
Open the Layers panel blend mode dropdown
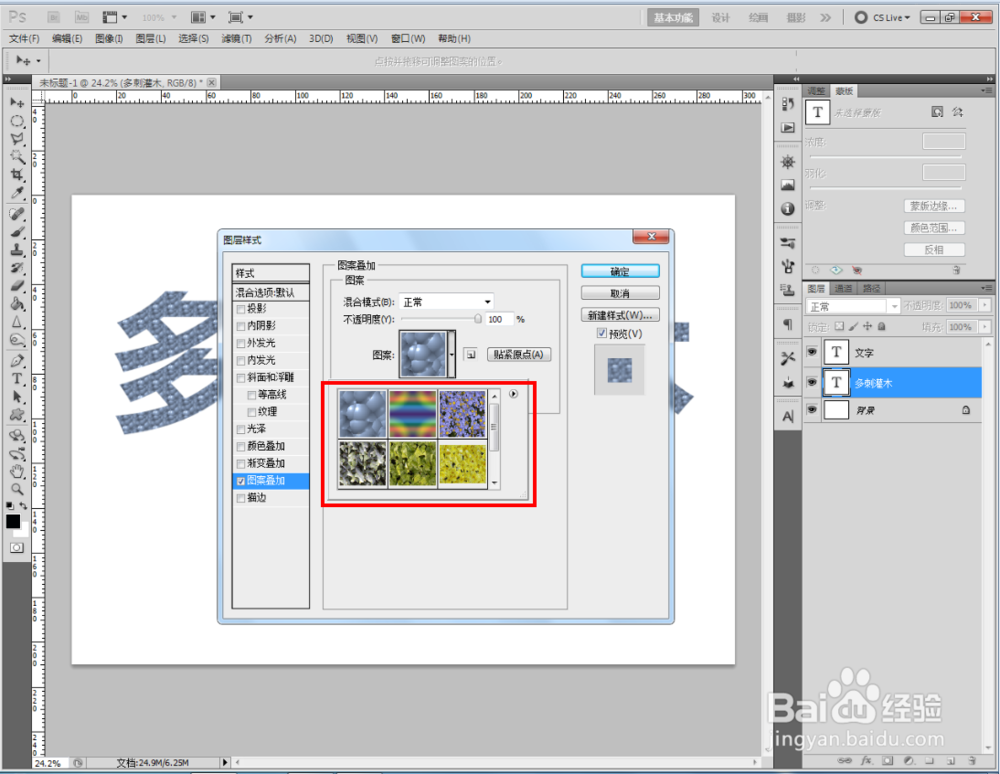(x=853, y=307)
